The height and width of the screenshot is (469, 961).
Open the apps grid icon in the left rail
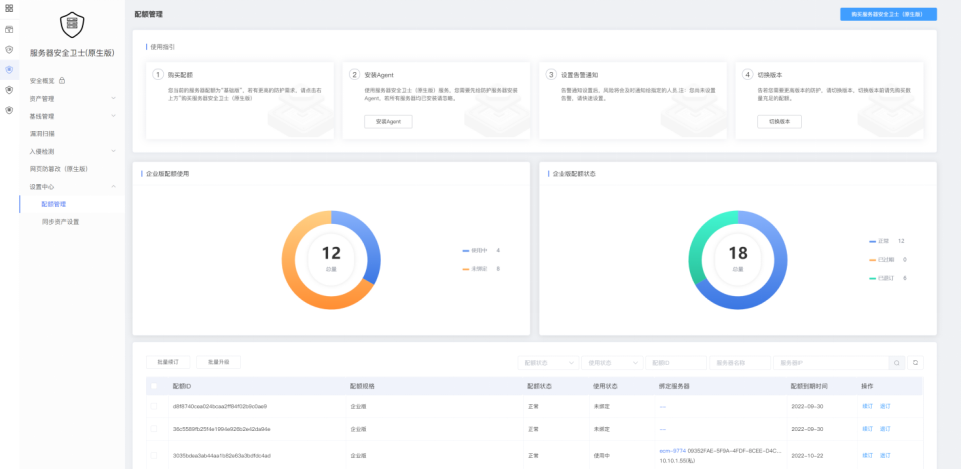[x=9, y=8]
